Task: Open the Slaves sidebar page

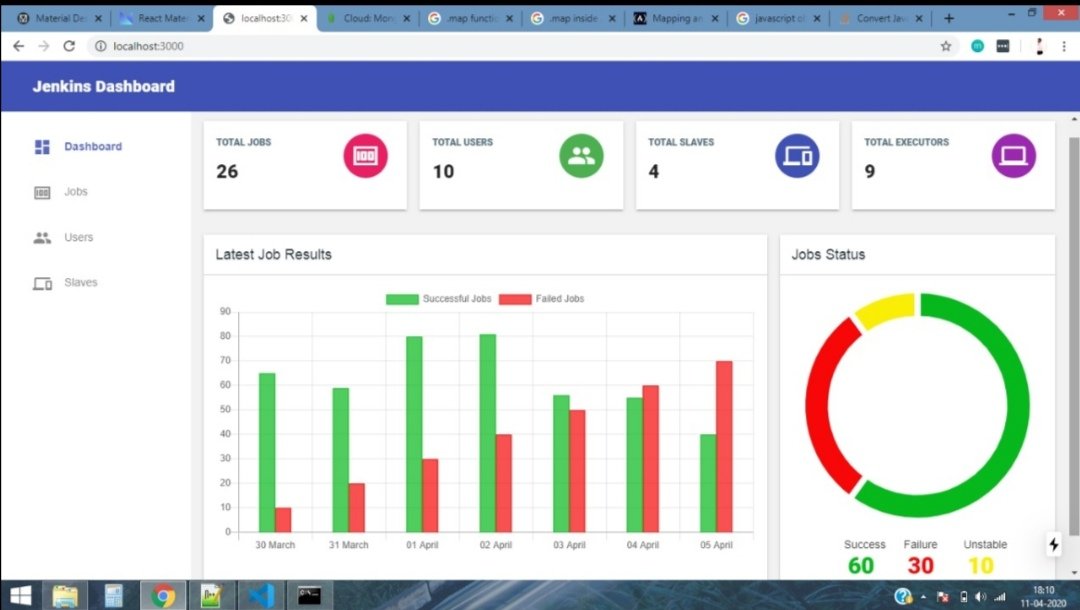Action: point(81,282)
